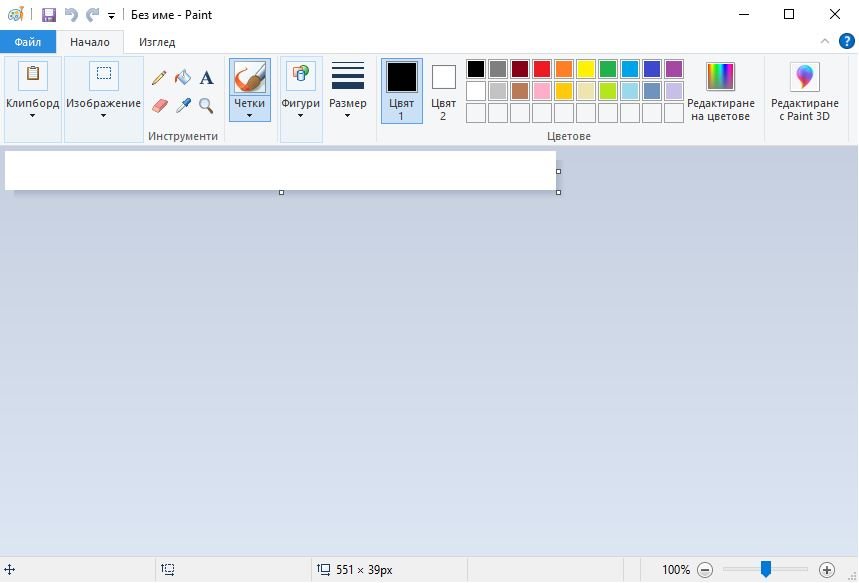859x583 pixels.
Task: Click the 100% zoom level text
Action: click(676, 570)
